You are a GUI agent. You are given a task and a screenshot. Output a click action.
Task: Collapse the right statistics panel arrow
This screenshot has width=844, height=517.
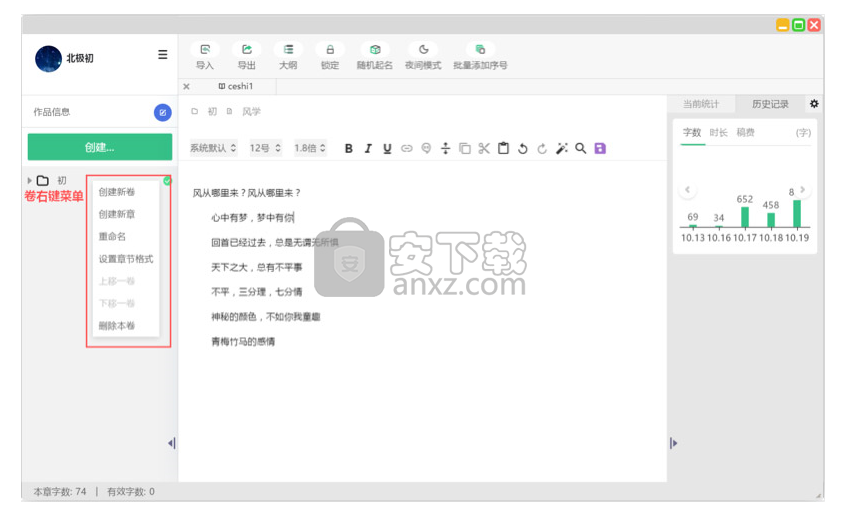click(673, 443)
